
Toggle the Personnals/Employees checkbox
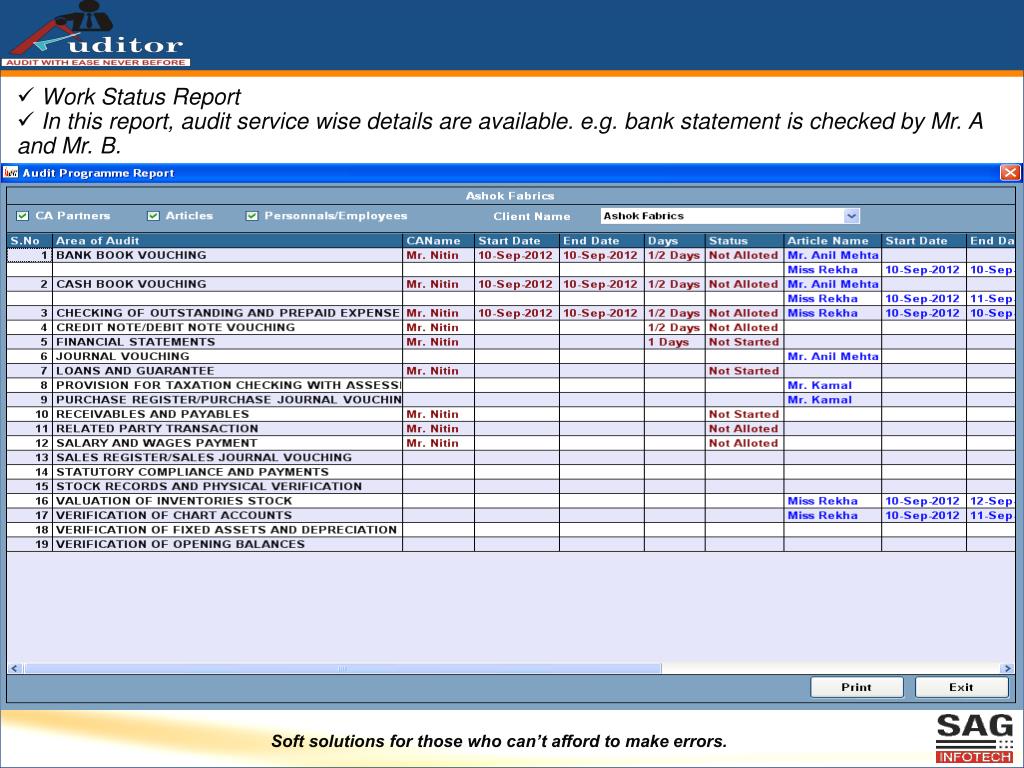252,216
